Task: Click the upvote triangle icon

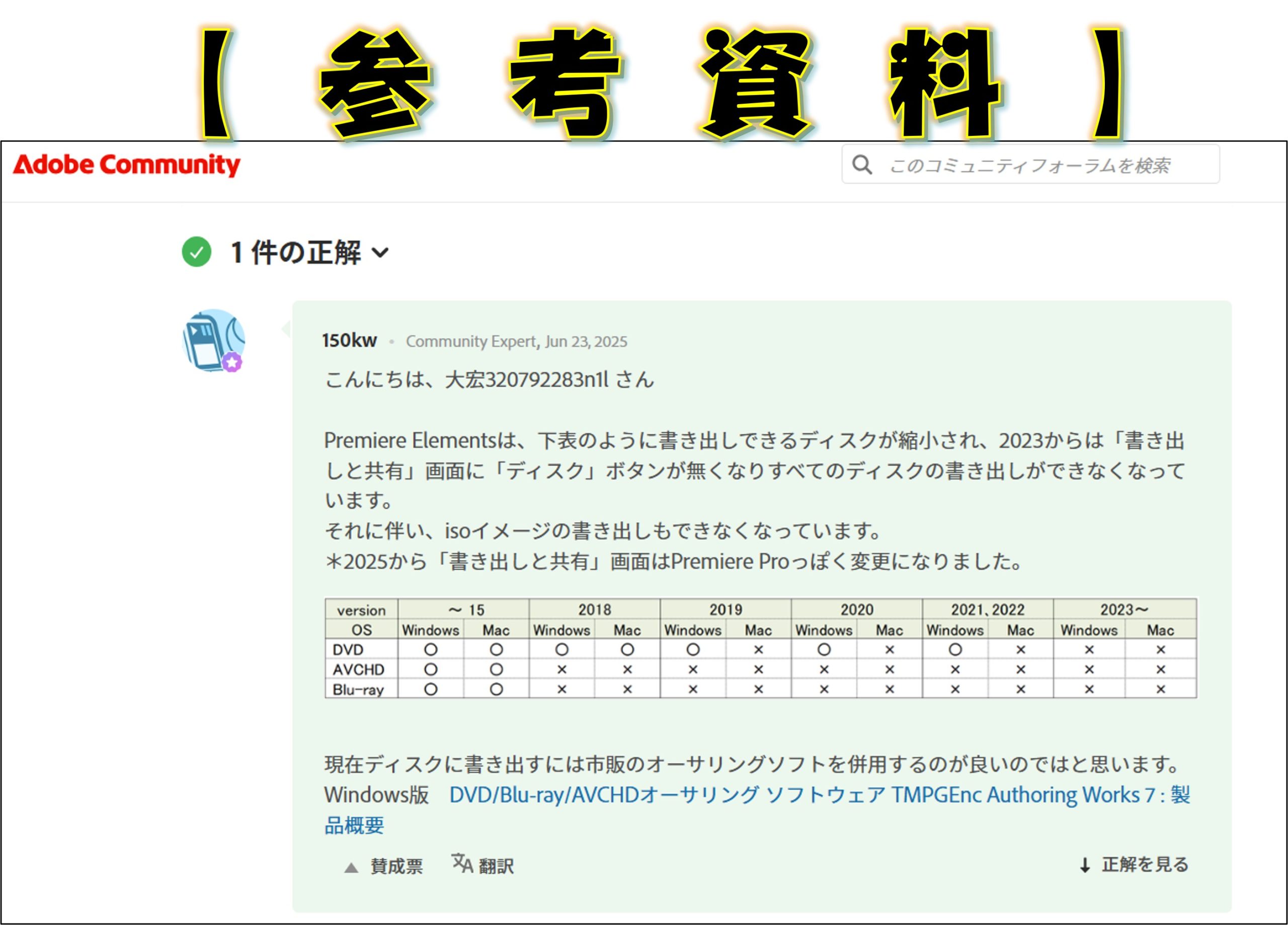Action: 352,868
